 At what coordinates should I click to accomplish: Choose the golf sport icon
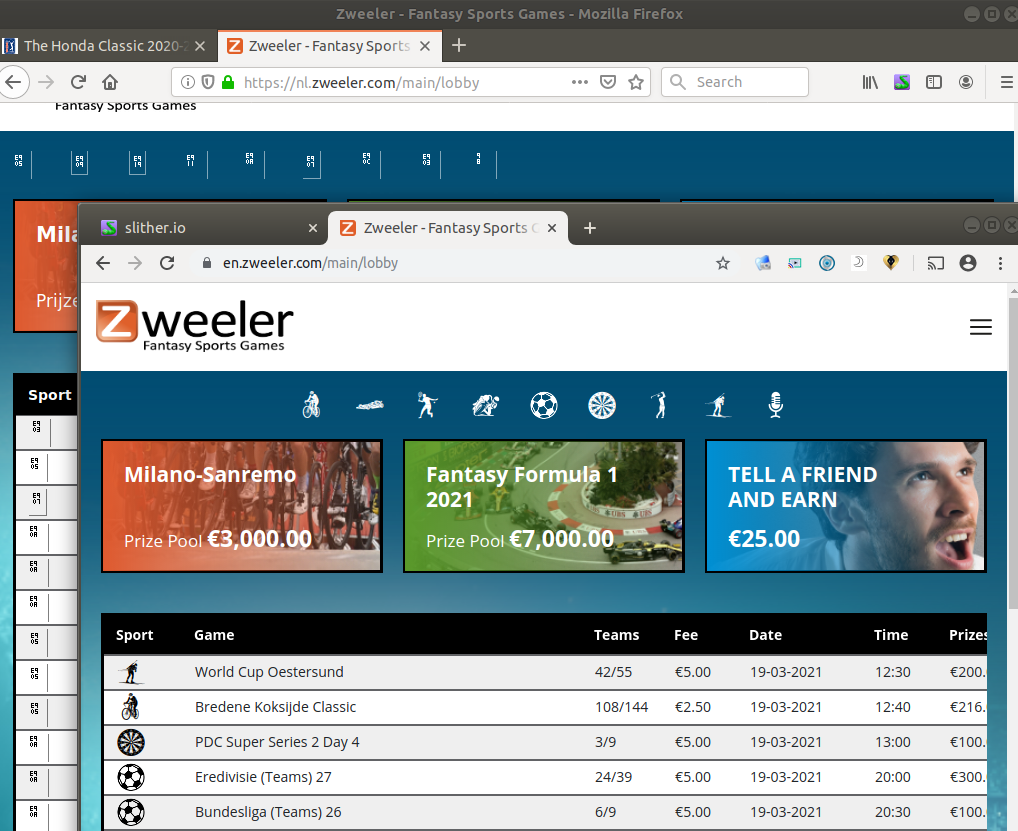pos(660,405)
